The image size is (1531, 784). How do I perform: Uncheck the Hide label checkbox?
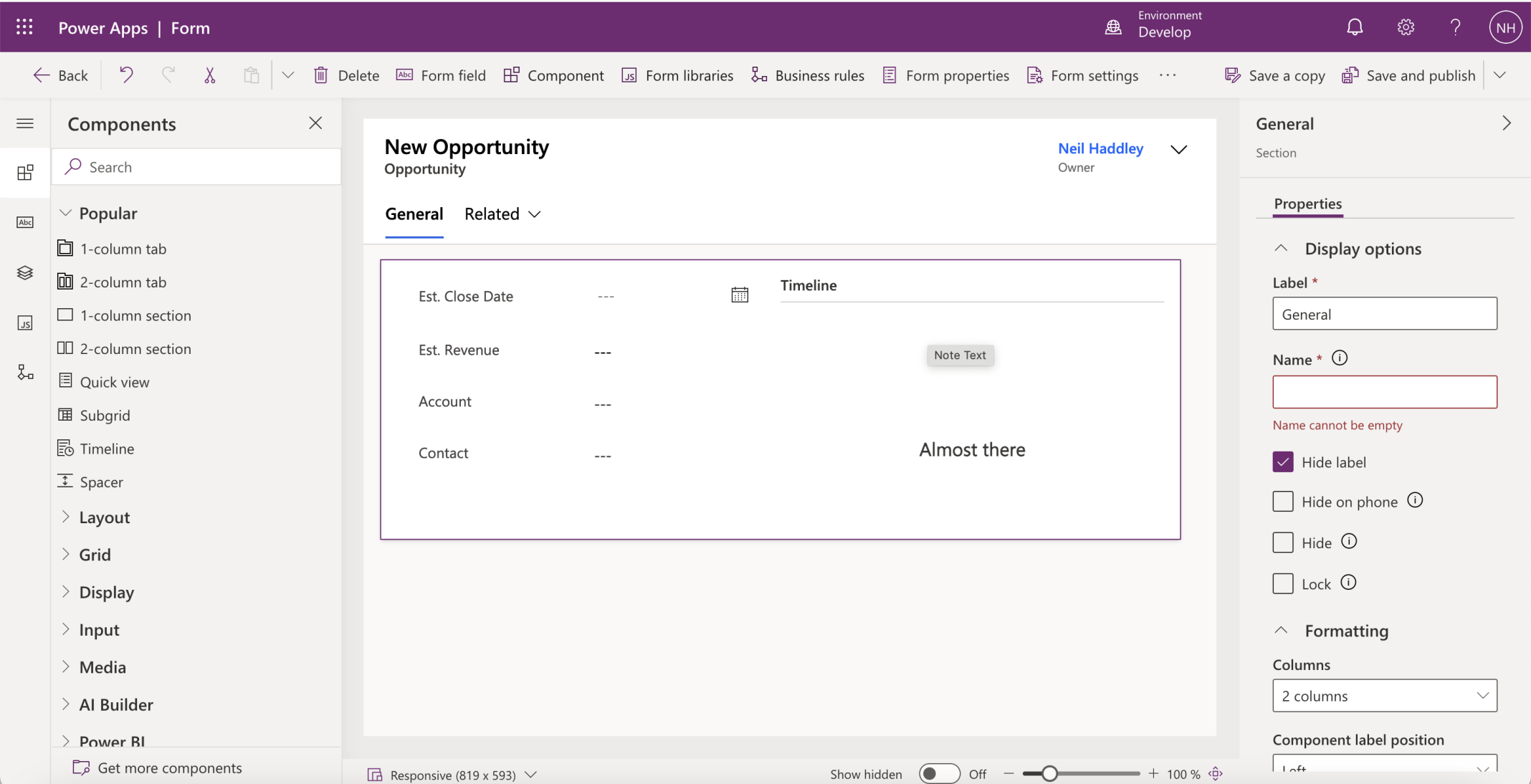tap(1282, 462)
